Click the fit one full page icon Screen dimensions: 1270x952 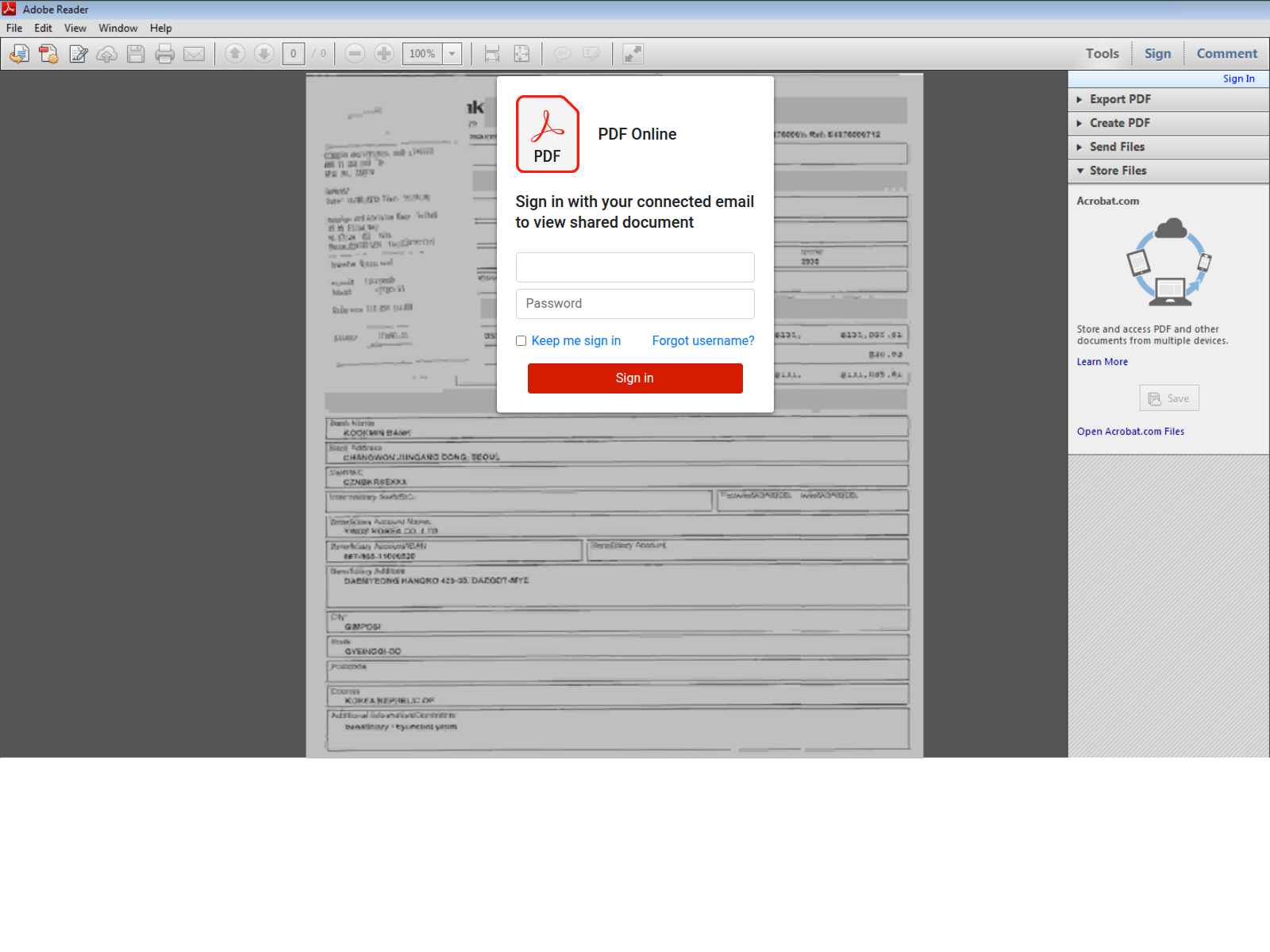521,53
